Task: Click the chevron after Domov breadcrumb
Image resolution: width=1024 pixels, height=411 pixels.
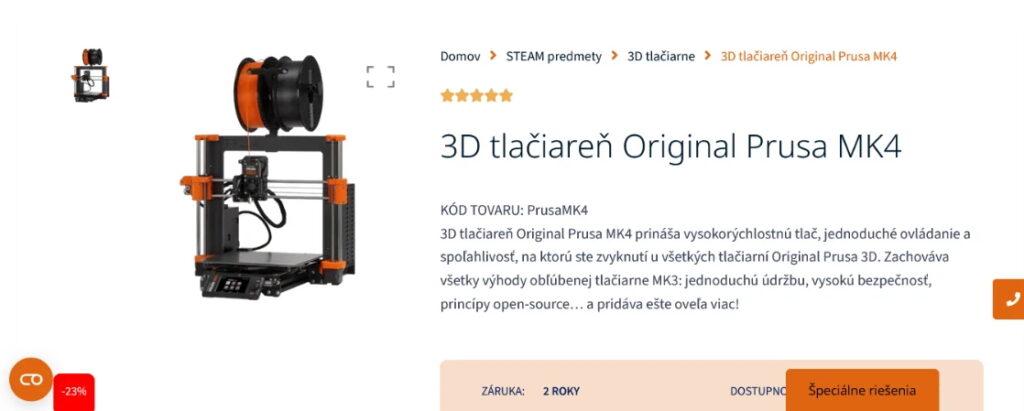Action: (x=493, y=56)
